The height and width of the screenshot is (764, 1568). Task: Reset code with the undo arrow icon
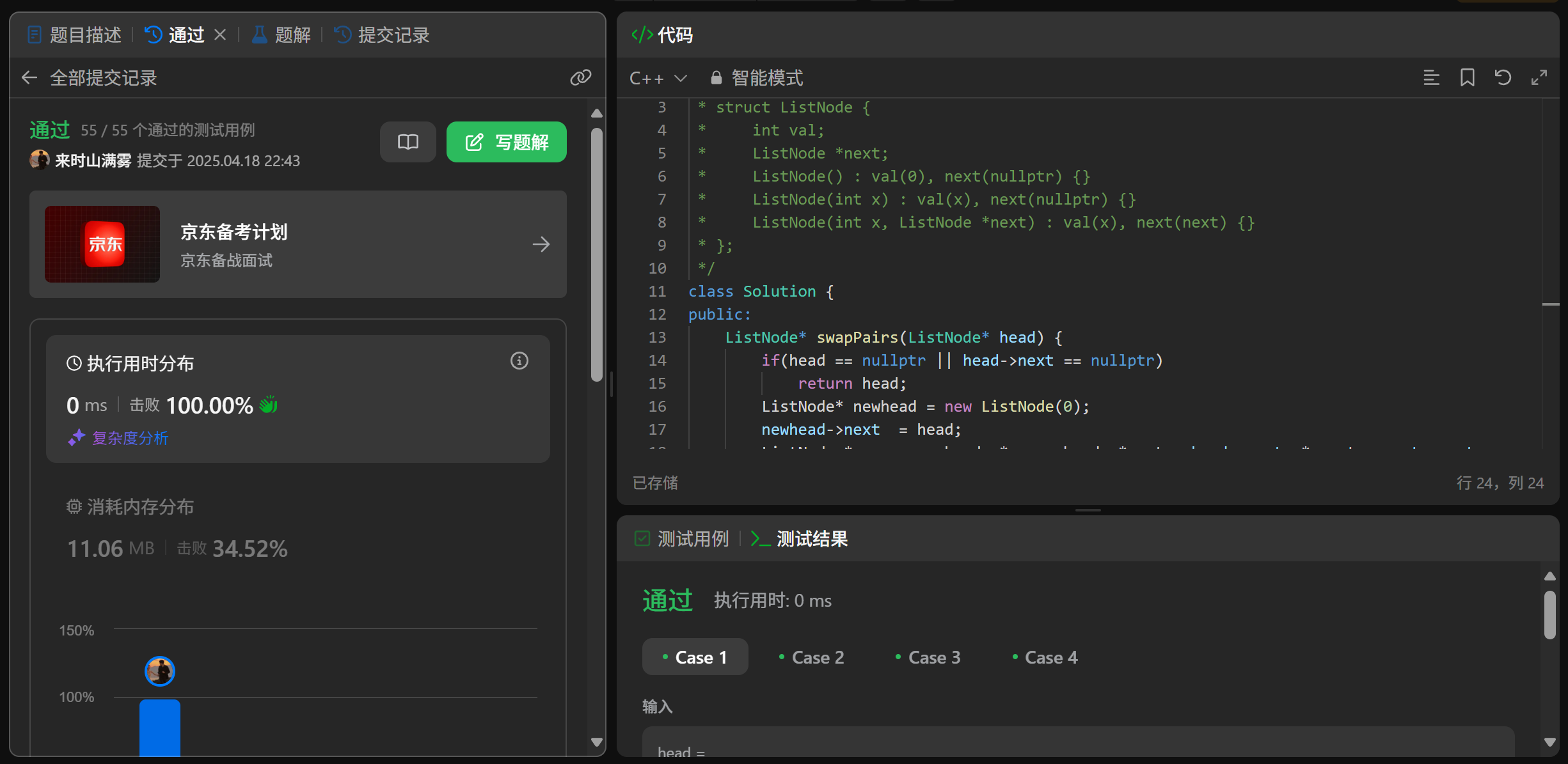(x=1503, y=78)
